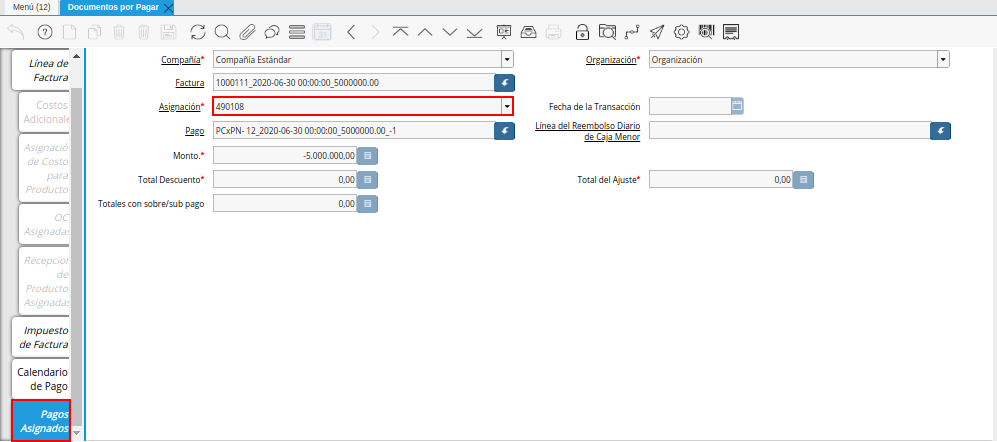997x442 pixels.
Task: Click Línea del Reembolso Diario label link
Action: [588, 131]
